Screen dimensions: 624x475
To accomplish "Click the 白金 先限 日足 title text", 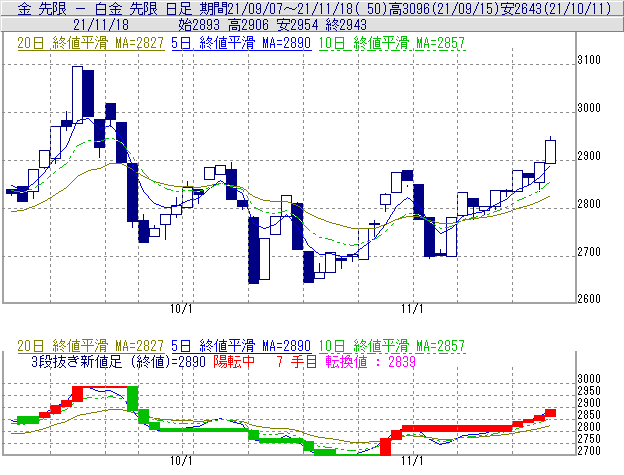I will pyautogui.click(x=143, y=8).
